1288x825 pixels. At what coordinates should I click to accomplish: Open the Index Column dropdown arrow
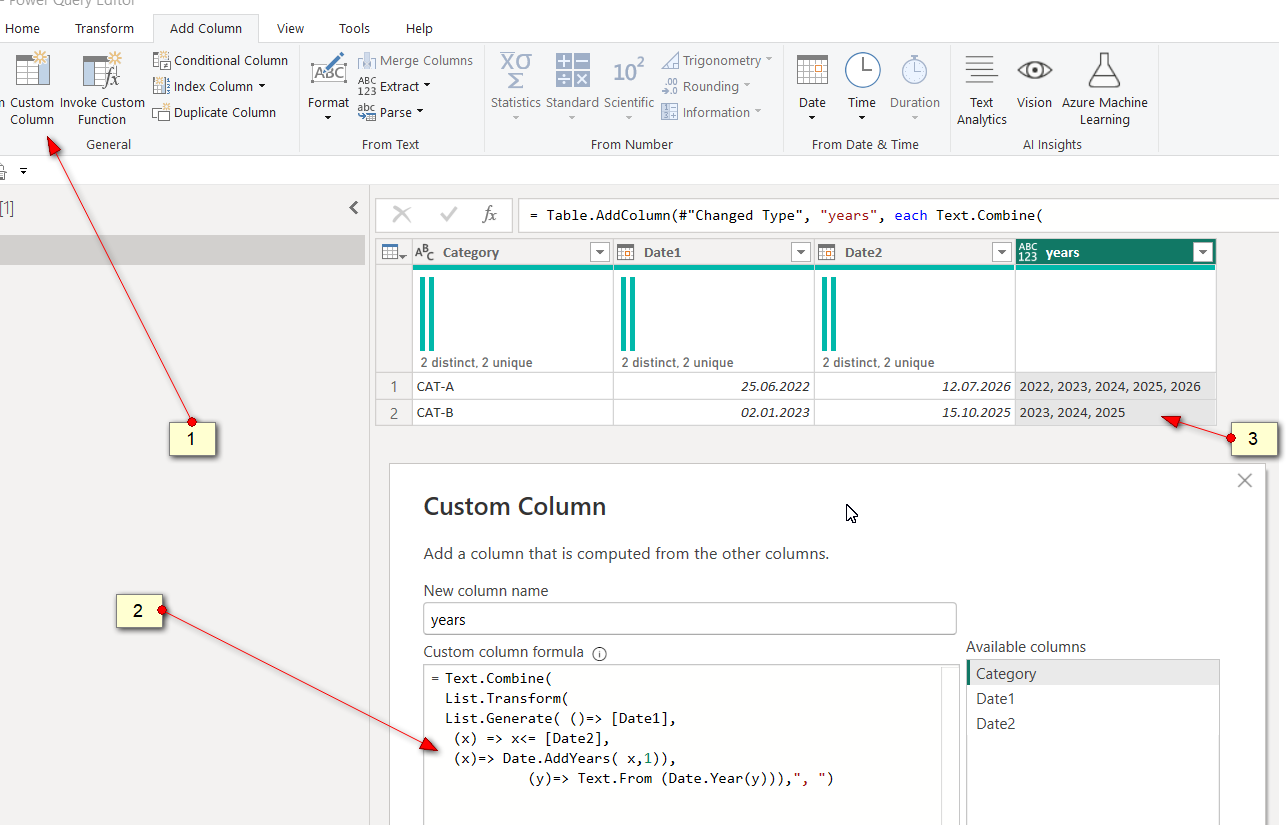262,86
